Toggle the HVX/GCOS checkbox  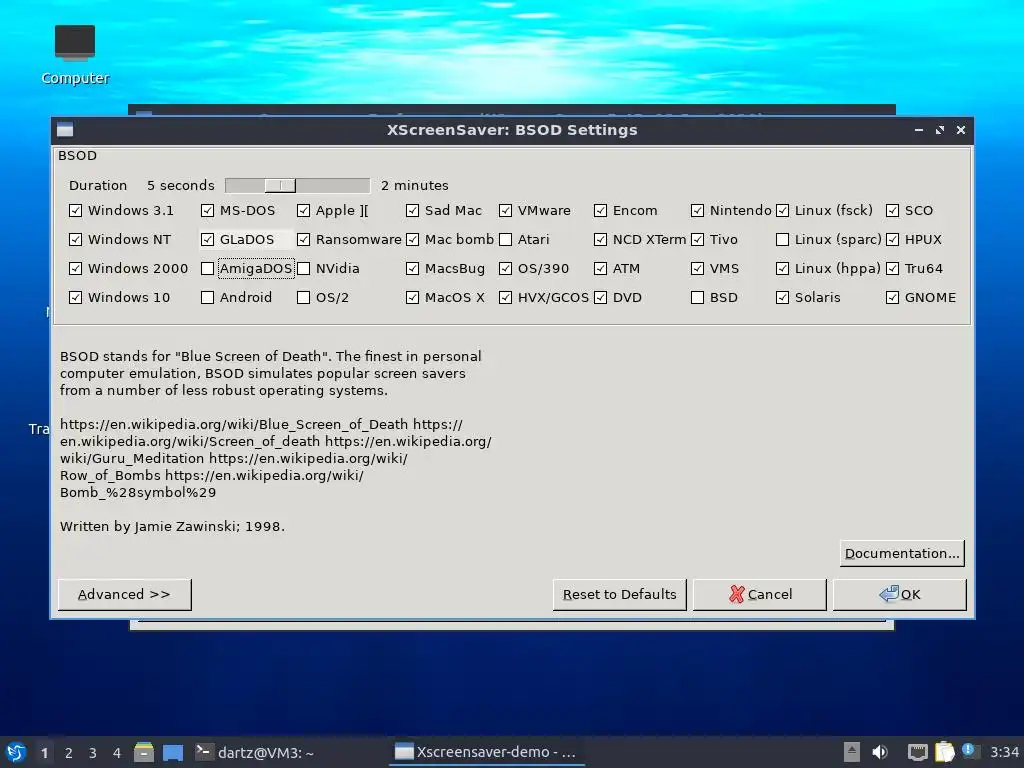505,297
